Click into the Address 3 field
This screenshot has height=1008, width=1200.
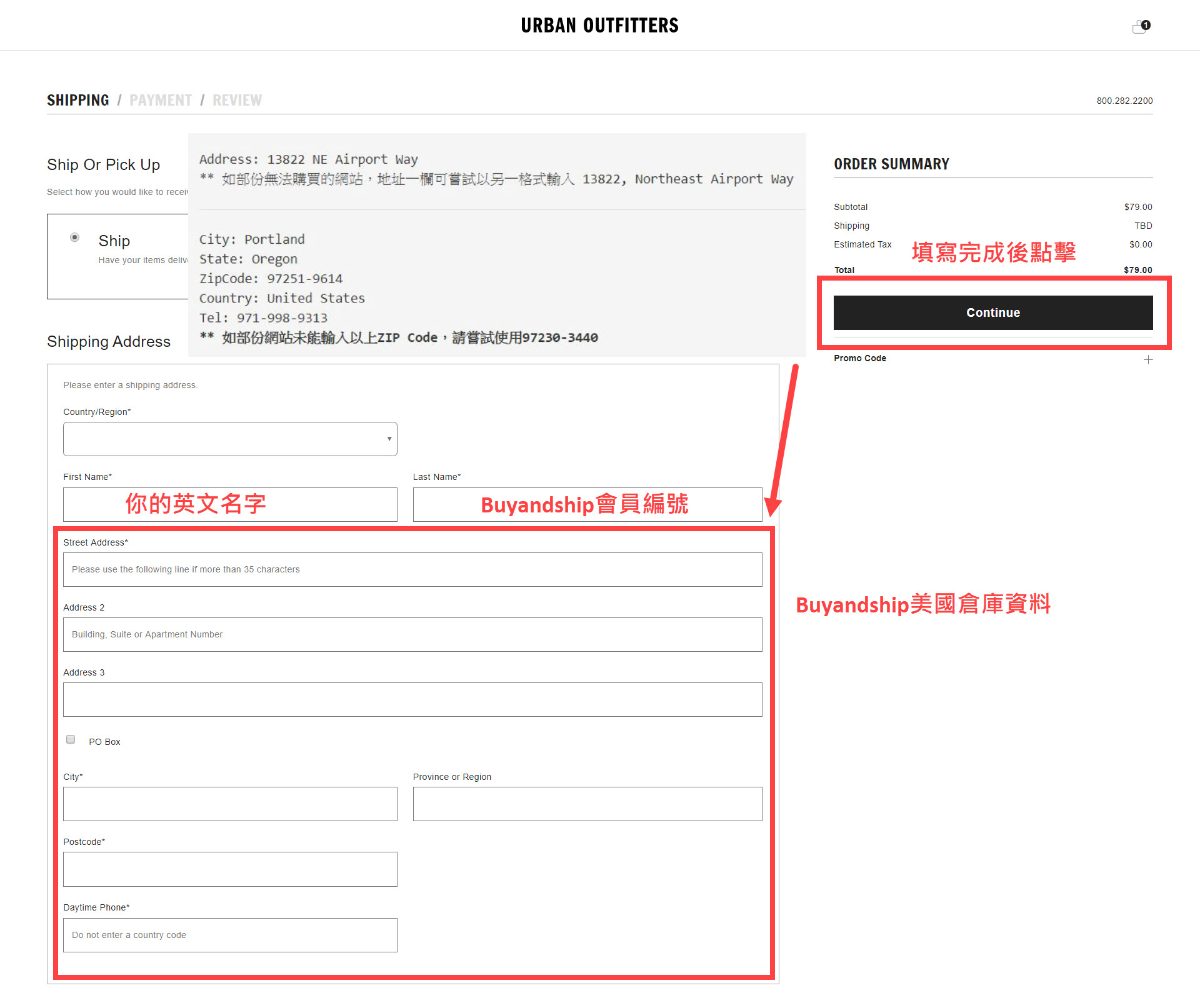point(412,699)
